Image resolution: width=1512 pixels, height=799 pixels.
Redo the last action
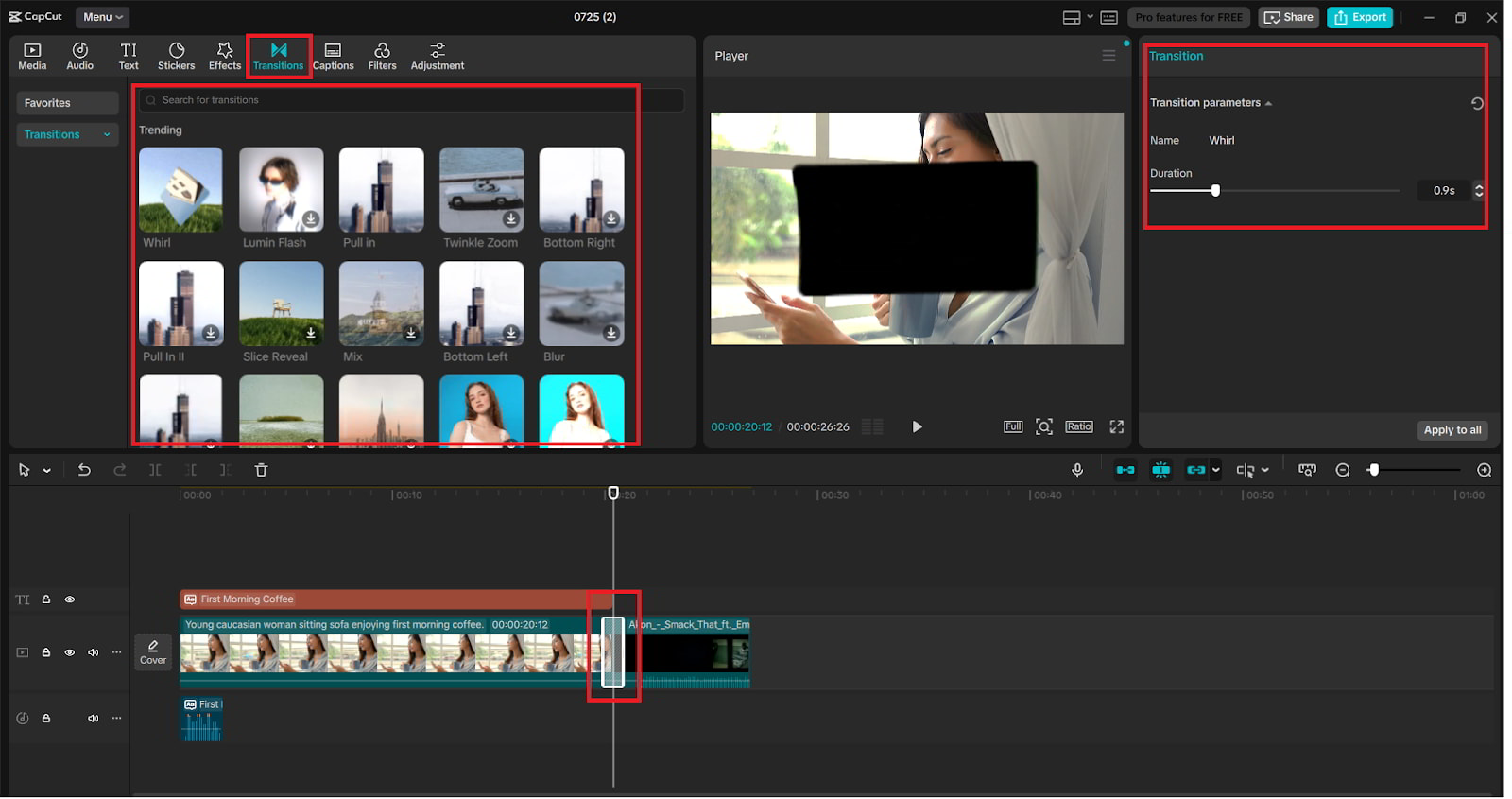pos(120,470)
